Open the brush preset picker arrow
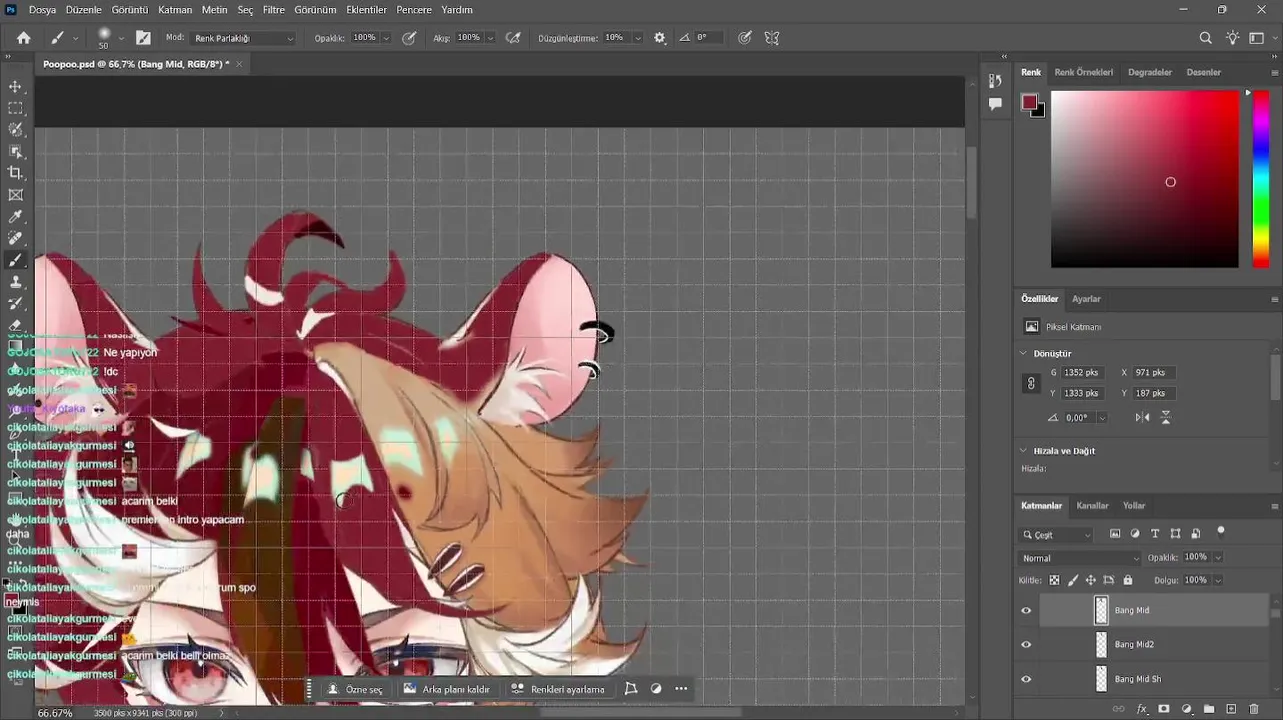The width and height of the screenshot is (1283, 720). [121, 38]
